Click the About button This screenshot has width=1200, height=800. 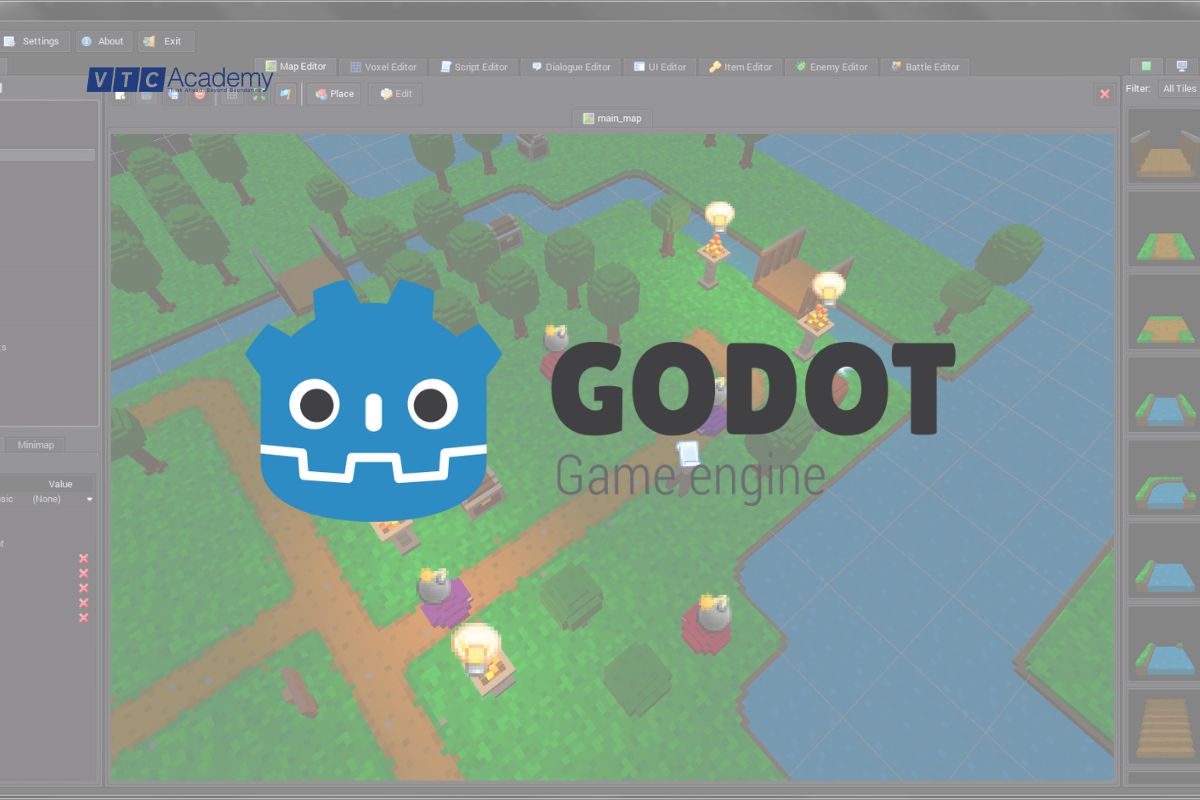click(103, 41)
